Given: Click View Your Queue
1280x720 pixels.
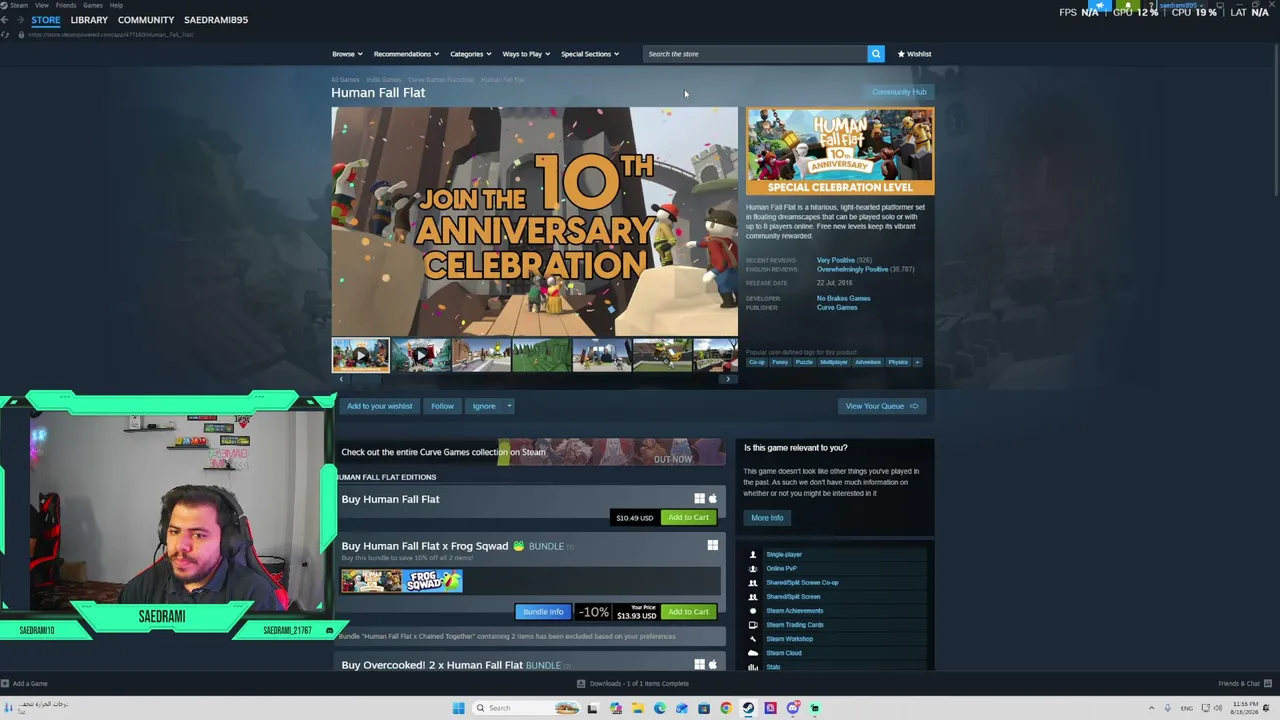Looking at the screenshot, I should coord(881,406).
